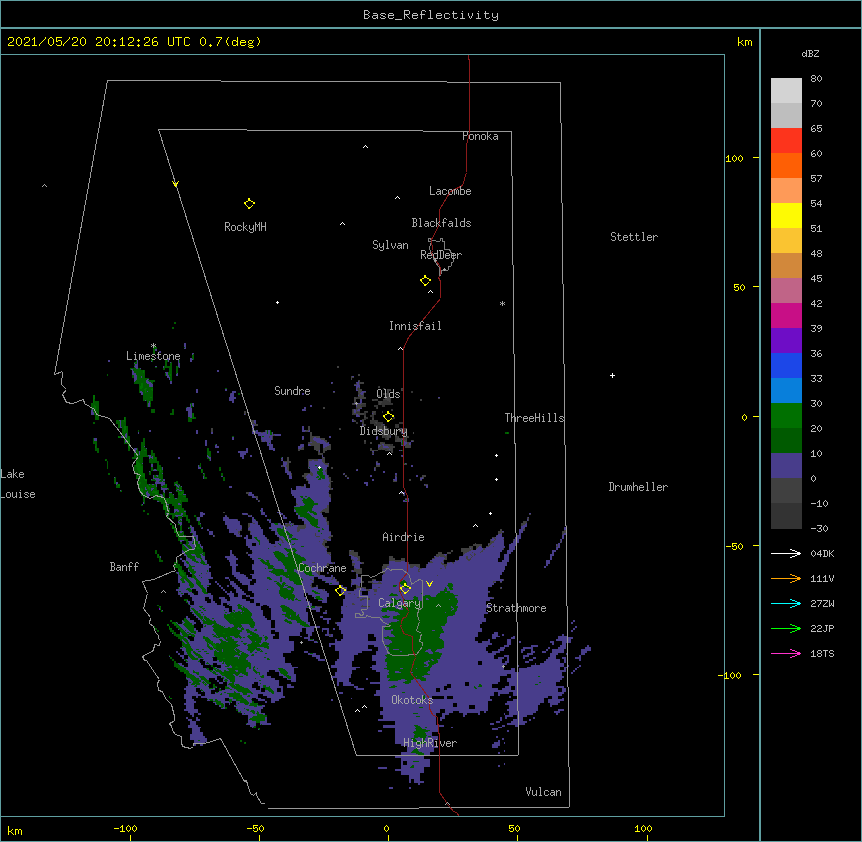This screenshot has width=862, height=842.
Task: Click the Lake Louise map label
Action: (x=18, y=484)
